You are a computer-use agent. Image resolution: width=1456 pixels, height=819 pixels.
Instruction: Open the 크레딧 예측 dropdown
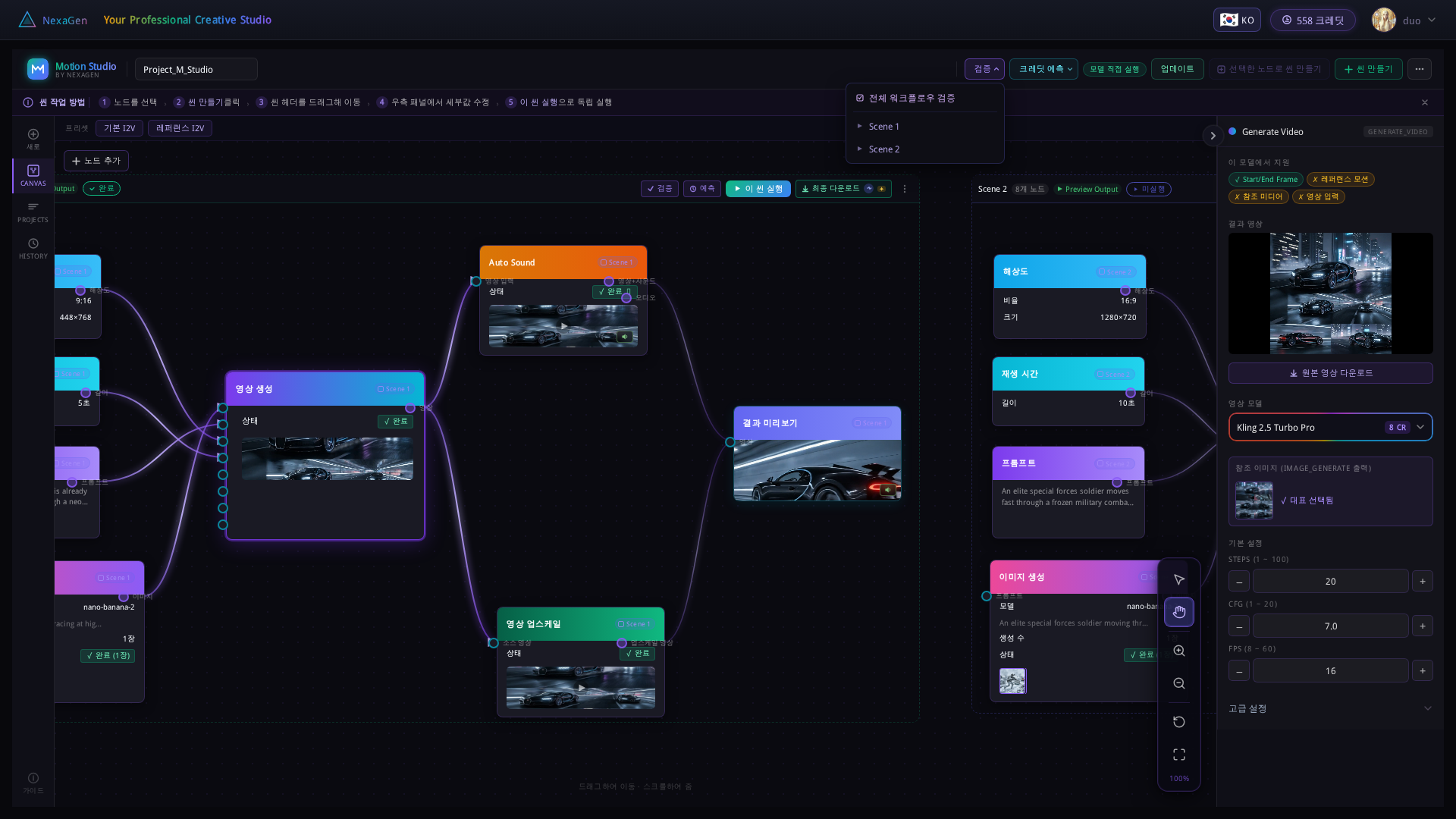pyautogui.click(x=1043, y=69)
